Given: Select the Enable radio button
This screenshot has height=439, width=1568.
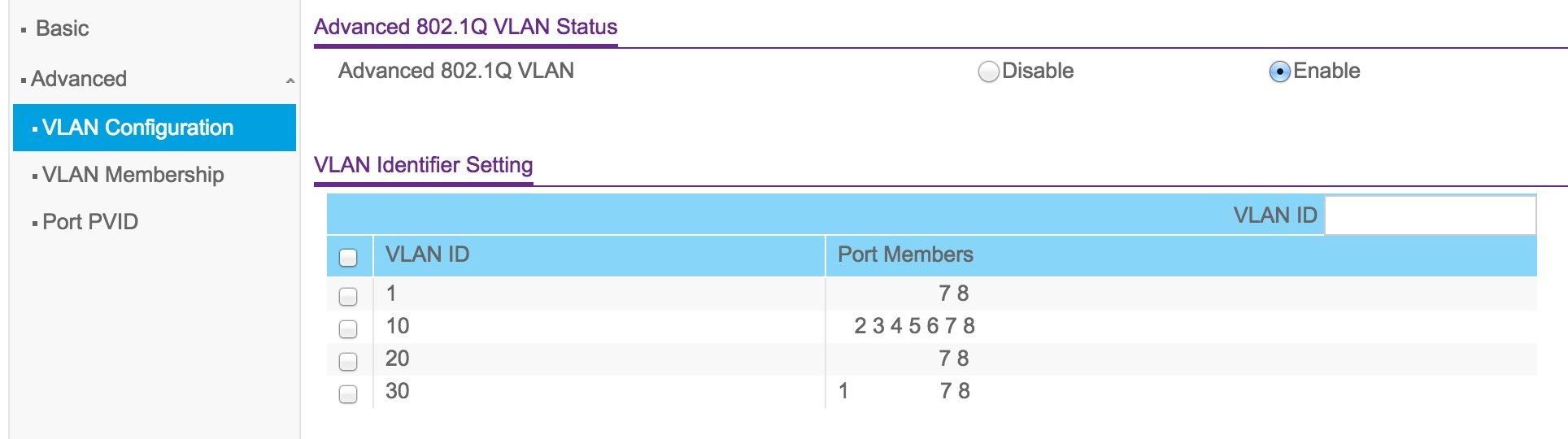Looking at the screenshot, I should click(x=1279, y=72).
